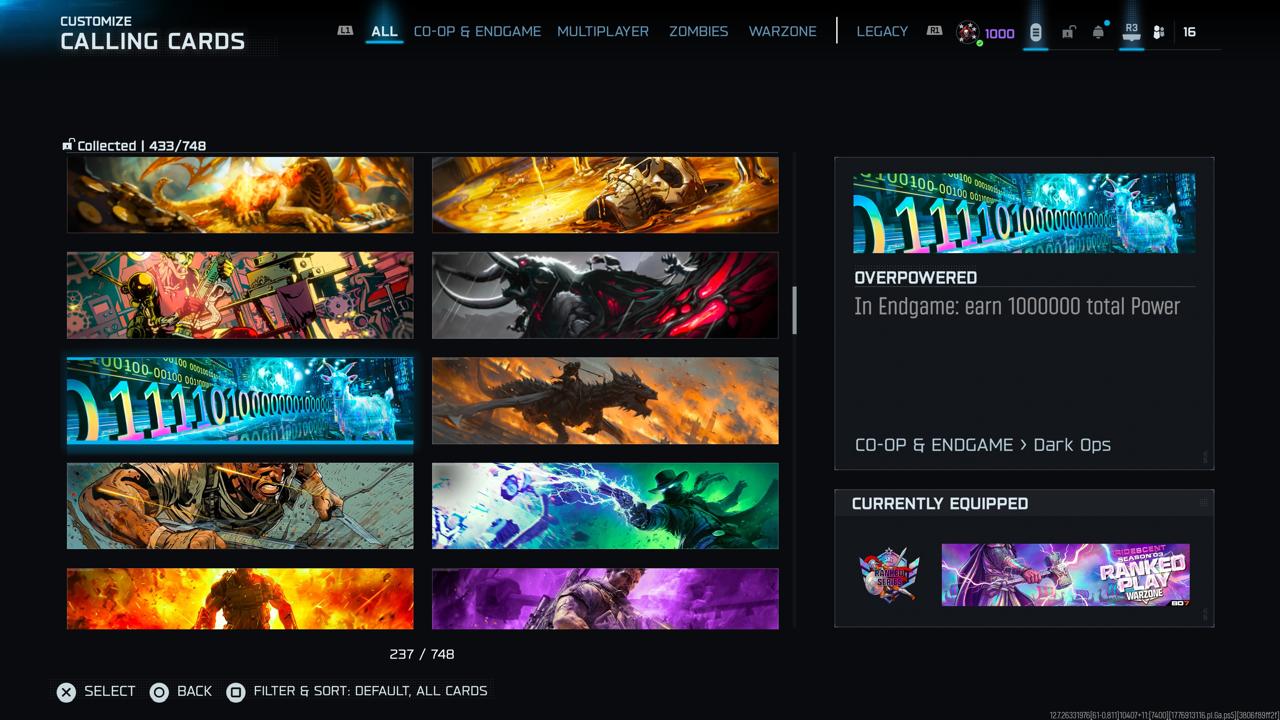Open the main menu lines icon

[1035, 32]
